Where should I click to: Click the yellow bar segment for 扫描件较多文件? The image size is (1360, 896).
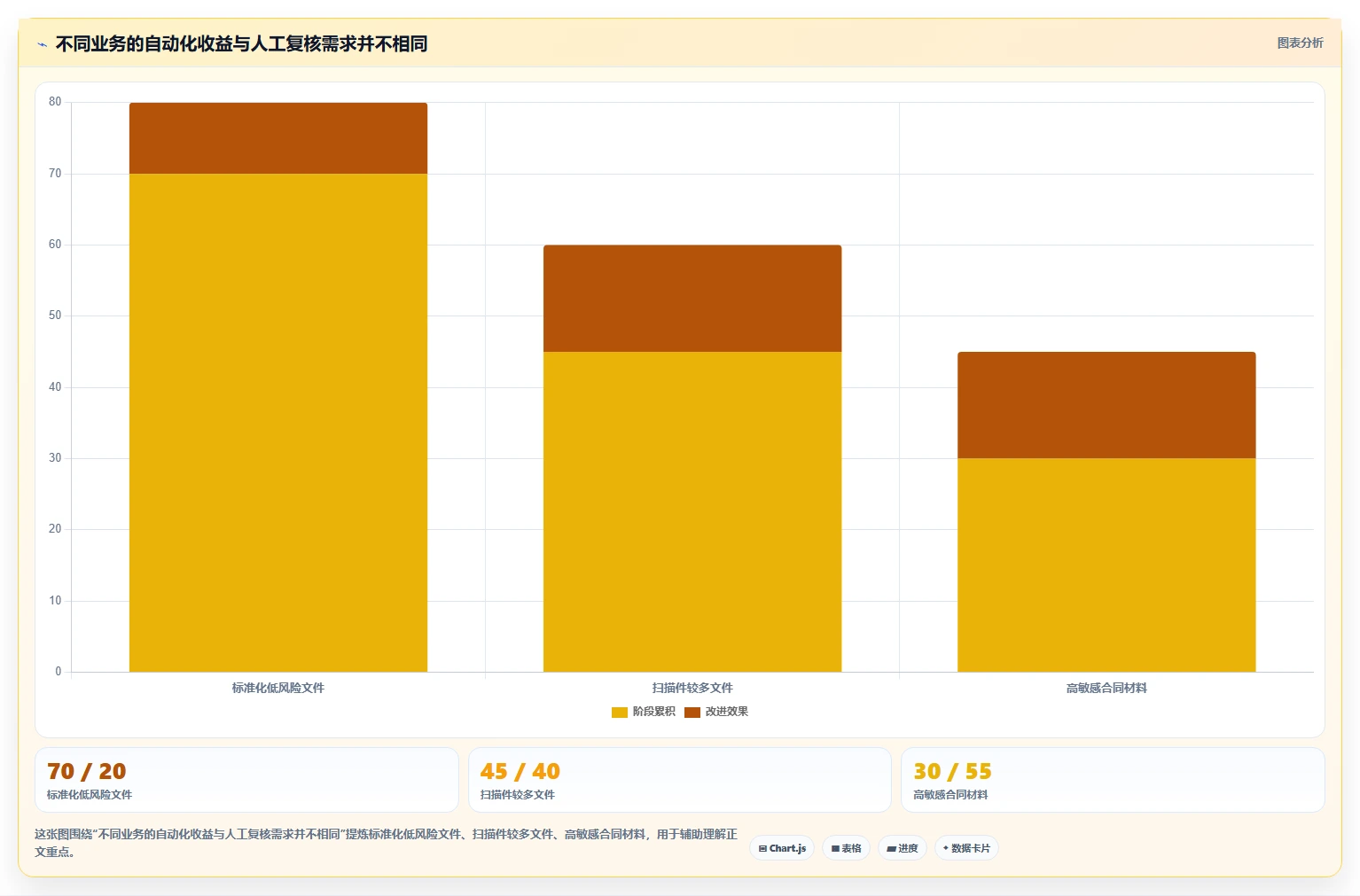coord(692,511)
